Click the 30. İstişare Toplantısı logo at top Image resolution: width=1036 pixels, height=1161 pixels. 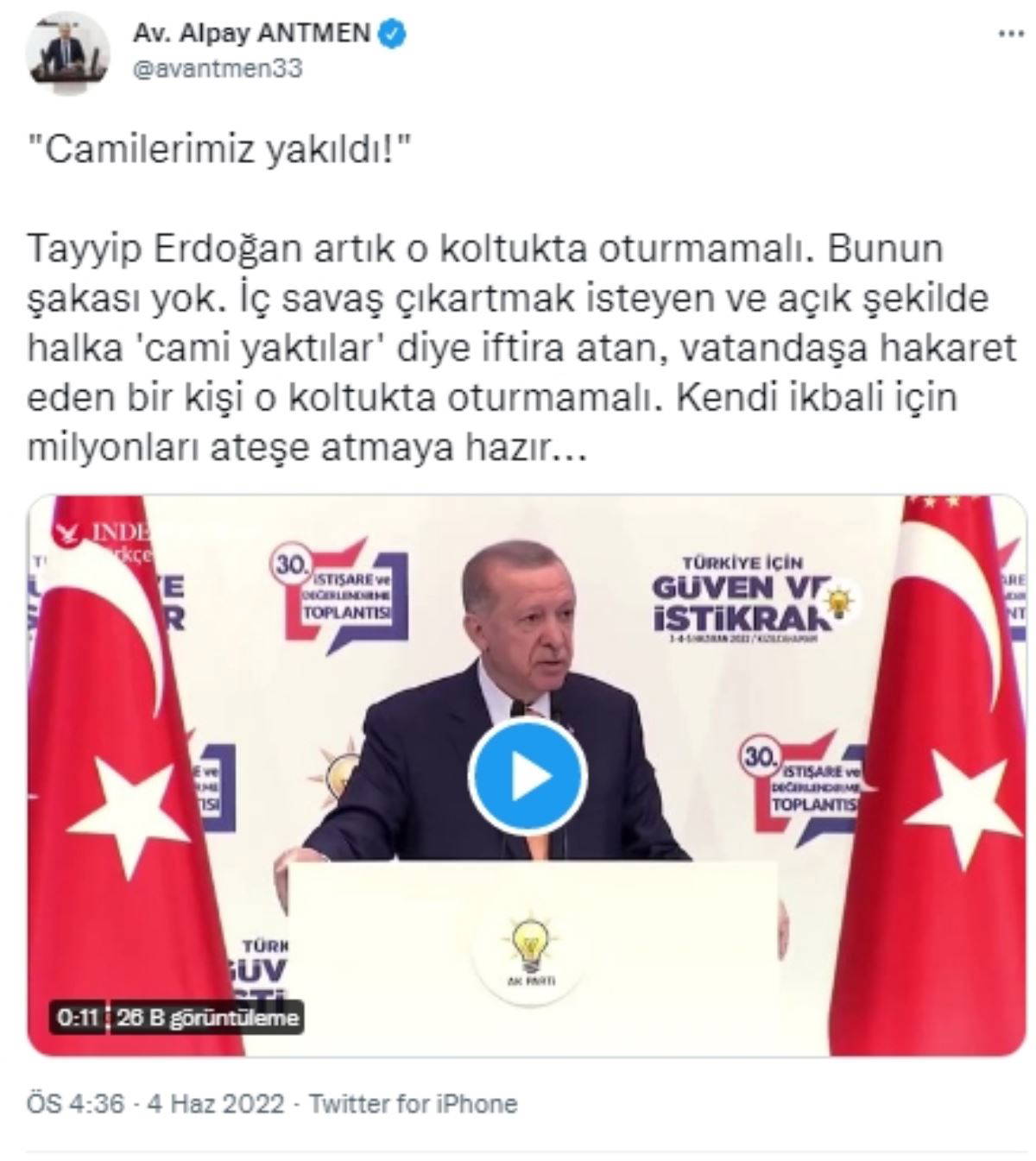(x=338, y=596)
